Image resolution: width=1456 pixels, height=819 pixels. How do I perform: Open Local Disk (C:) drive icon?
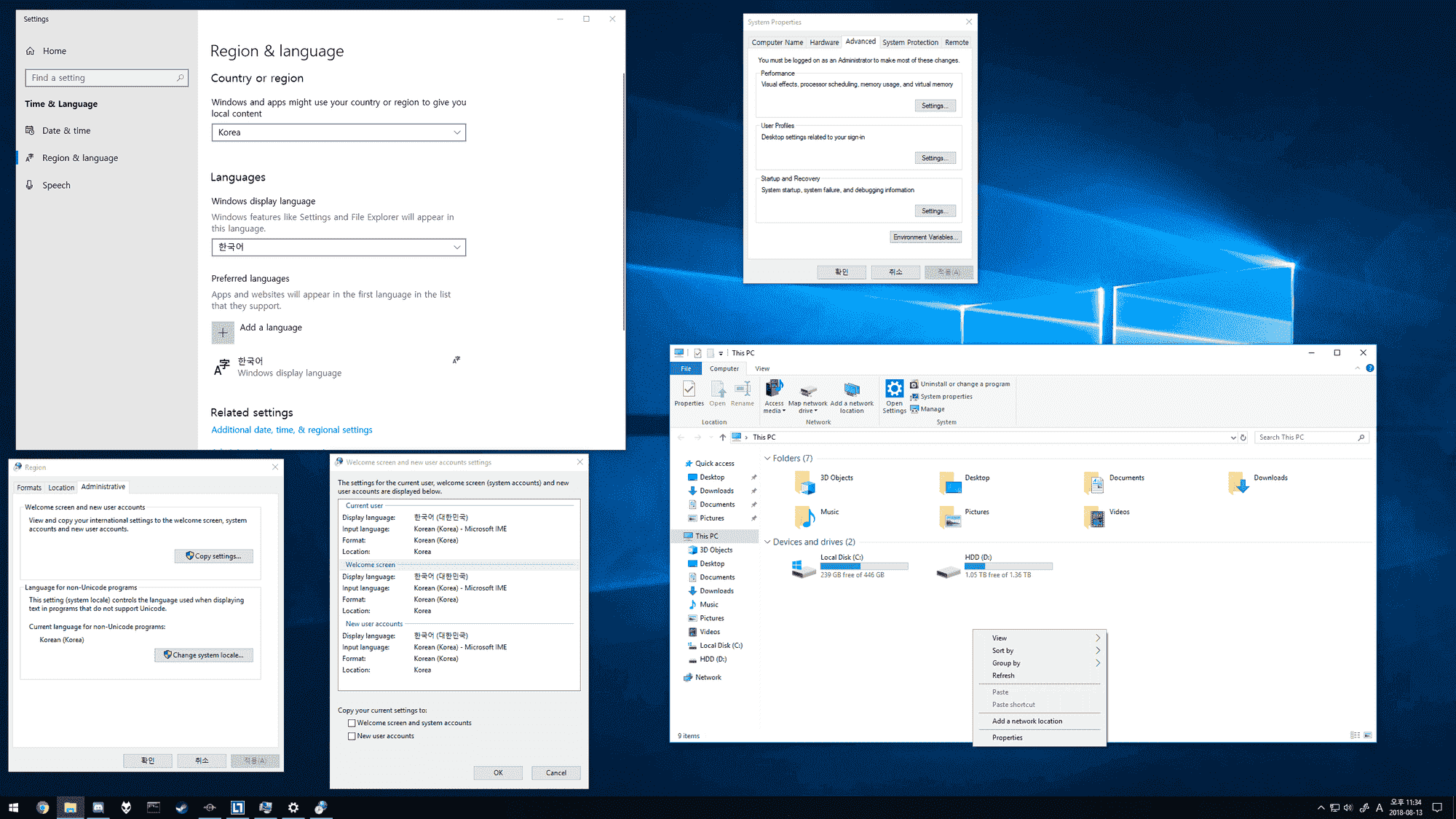(x=804, y=567)
